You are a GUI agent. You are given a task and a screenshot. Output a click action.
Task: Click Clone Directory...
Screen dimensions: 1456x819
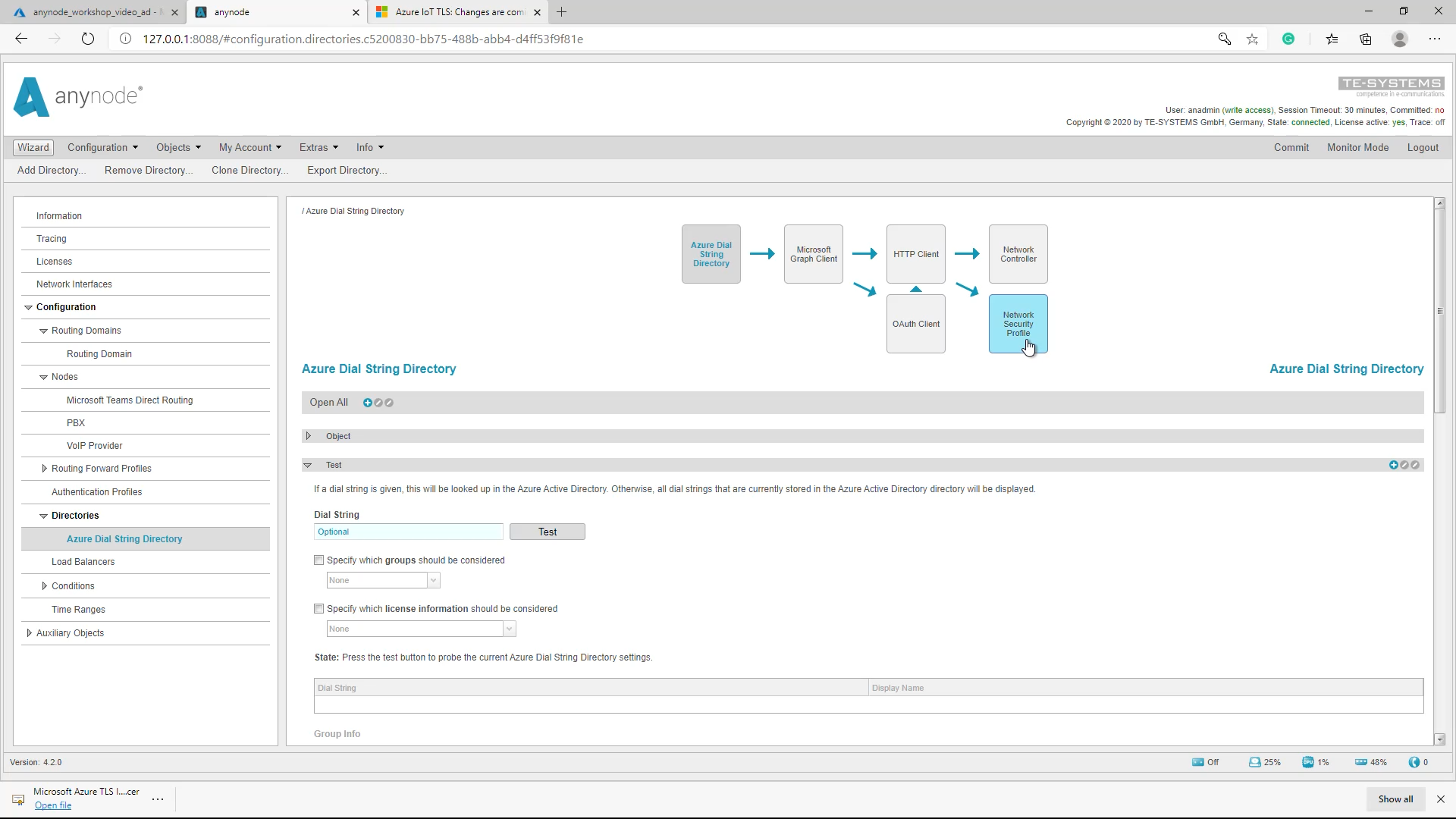(x=250, y=171)
